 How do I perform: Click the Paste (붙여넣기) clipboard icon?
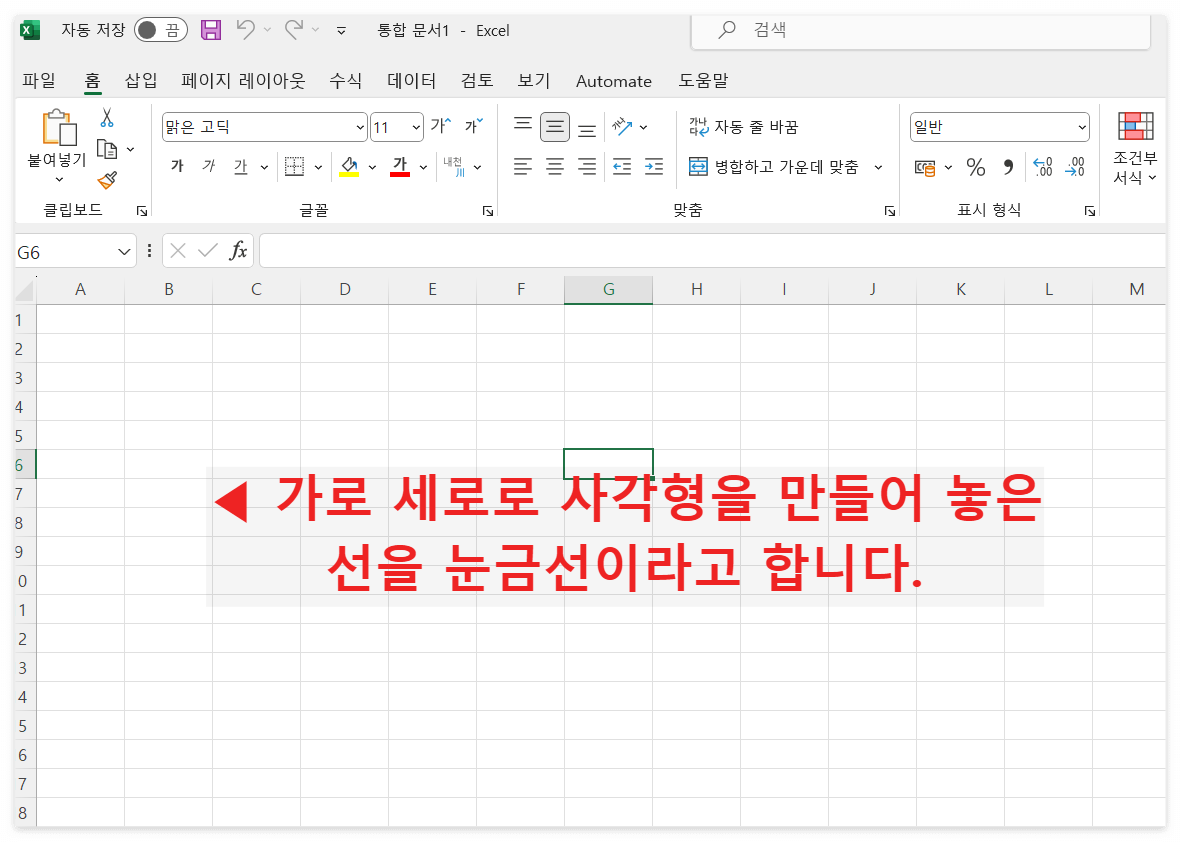[x=60, y=127]
